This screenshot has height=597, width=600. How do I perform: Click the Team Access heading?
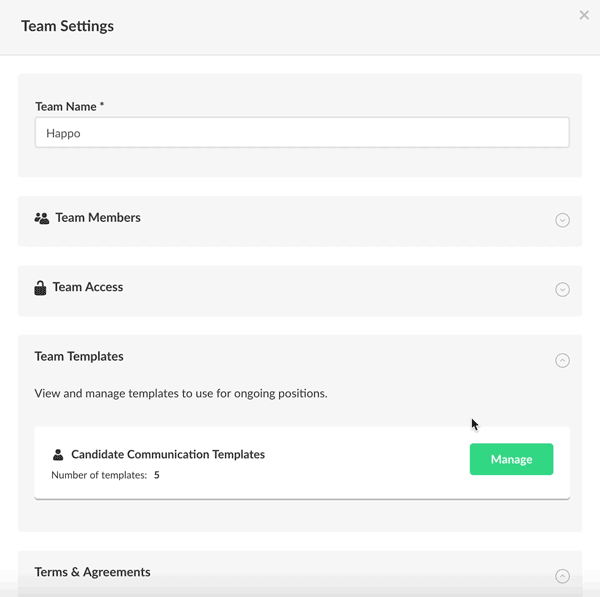(88, 287)
